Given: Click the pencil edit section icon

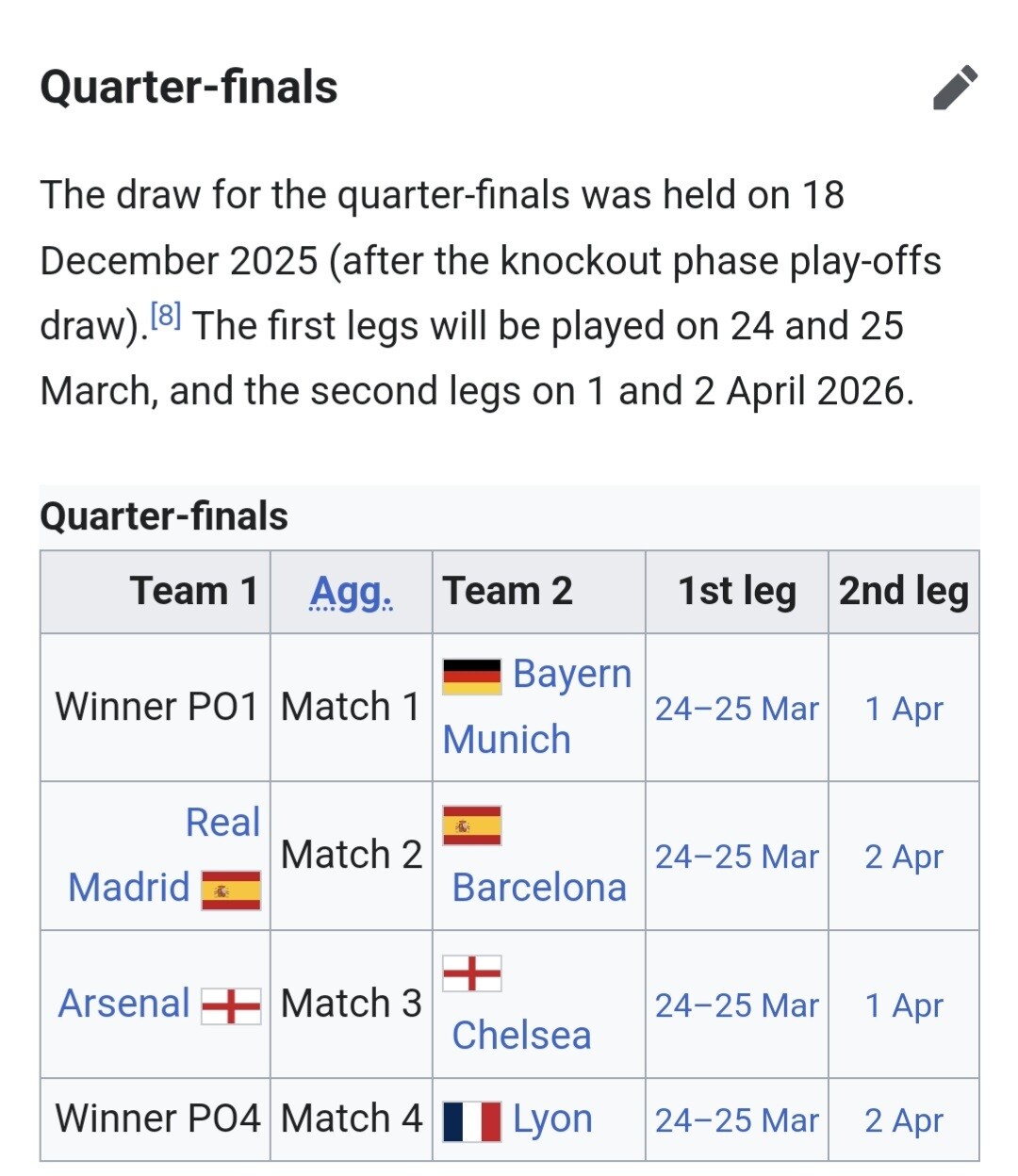Looking at the screenshot, I should tap(955, 88).
